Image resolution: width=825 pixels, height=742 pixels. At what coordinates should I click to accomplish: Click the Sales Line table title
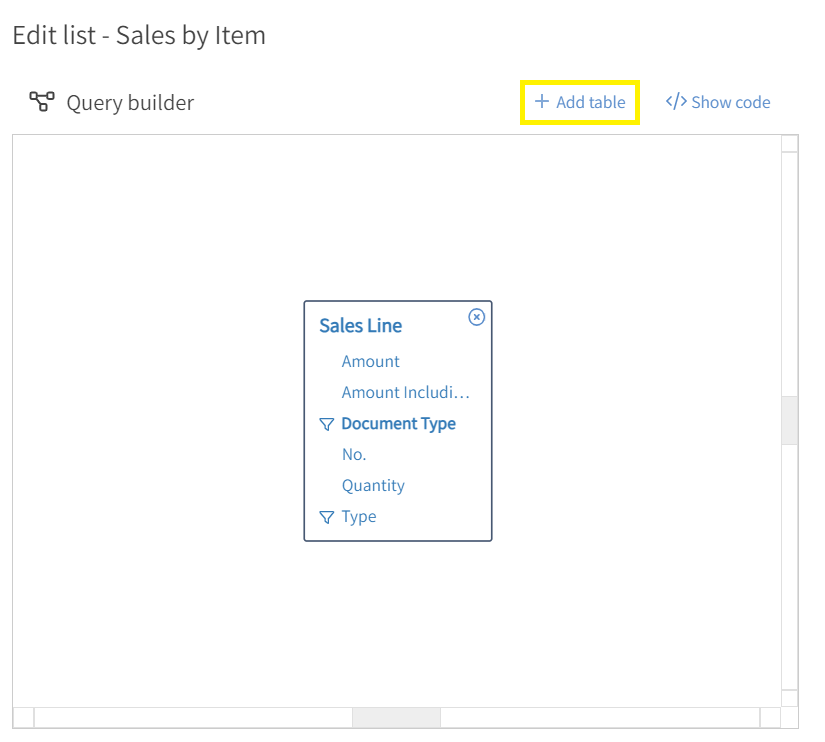pos(360,326)
